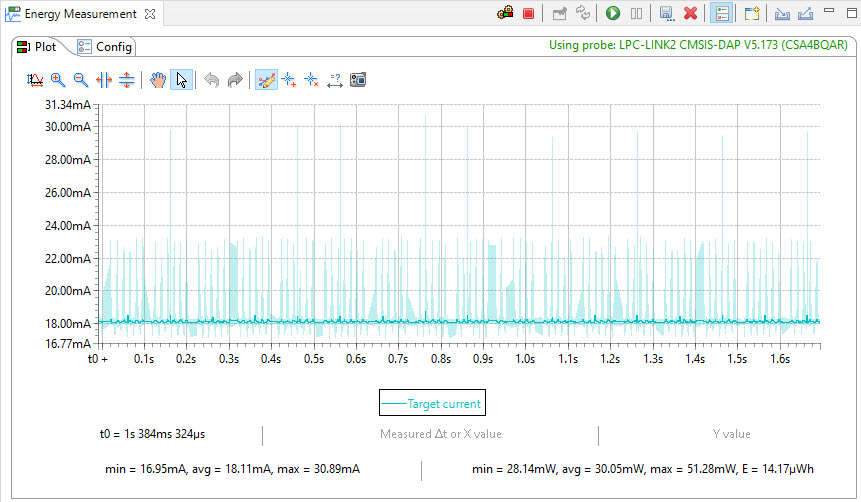This screenshot has width=861, height=502.
Task: Toggle the list view button in top toolbar
Action: tap(719, 14)
